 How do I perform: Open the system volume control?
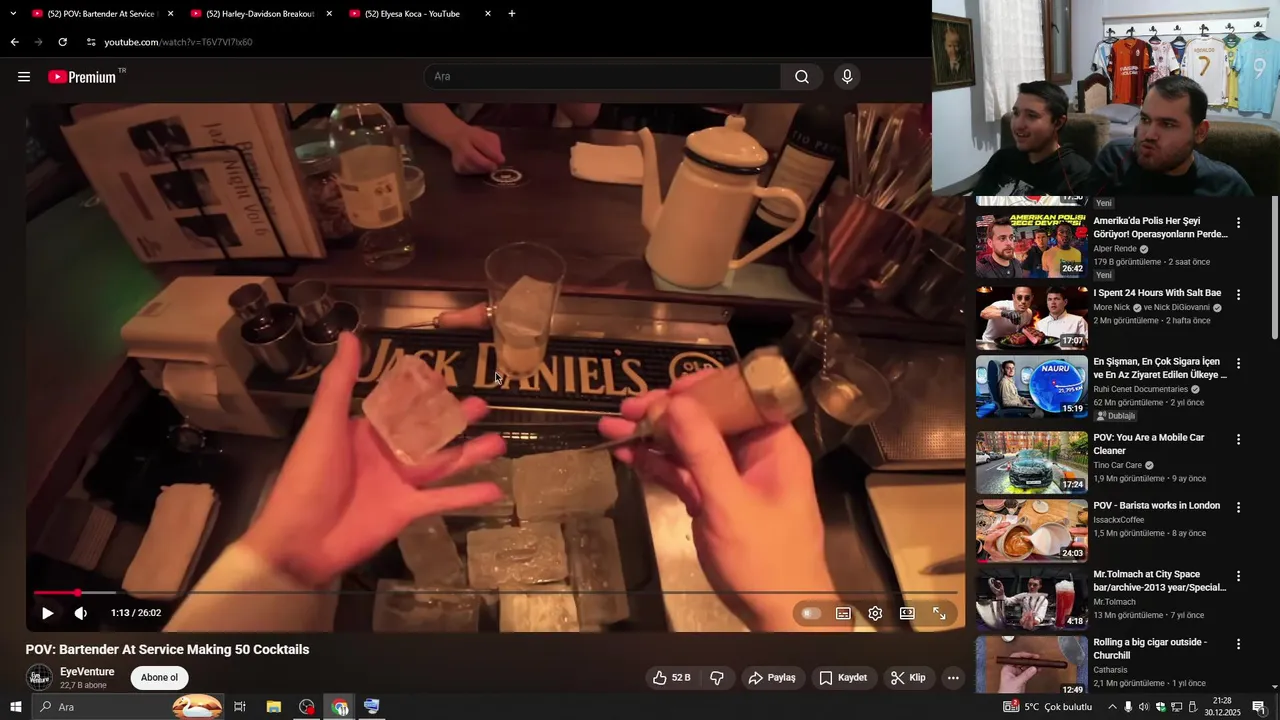(x=1144, y=707)
